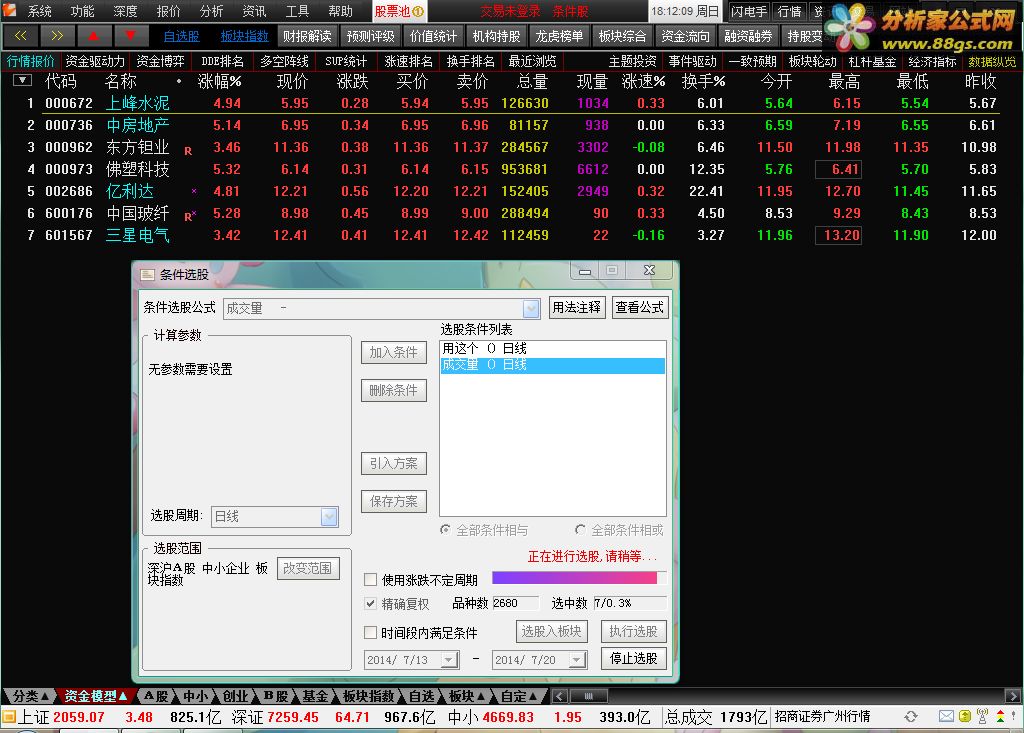The image size is (1024, 733).
Task: Switch to the 创业 bottom tab
Action: [235, 696]
